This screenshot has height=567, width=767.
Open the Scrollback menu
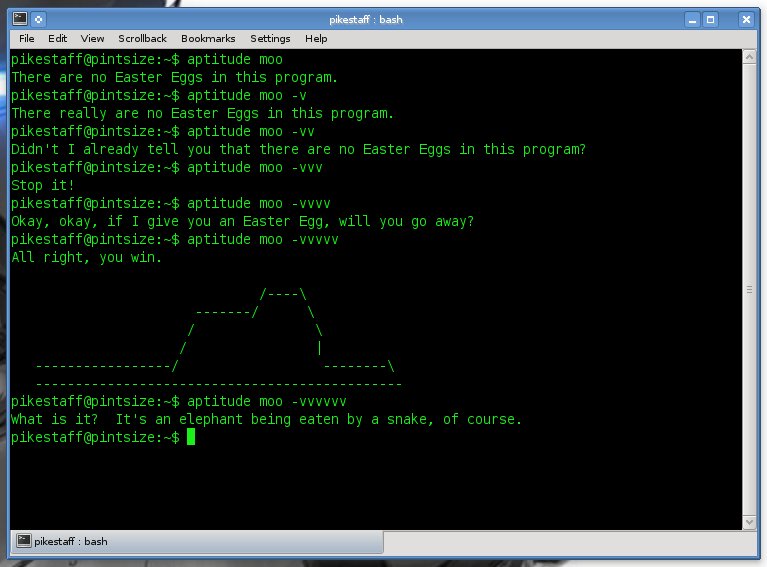pyautogui.click(x=142, y=39)
